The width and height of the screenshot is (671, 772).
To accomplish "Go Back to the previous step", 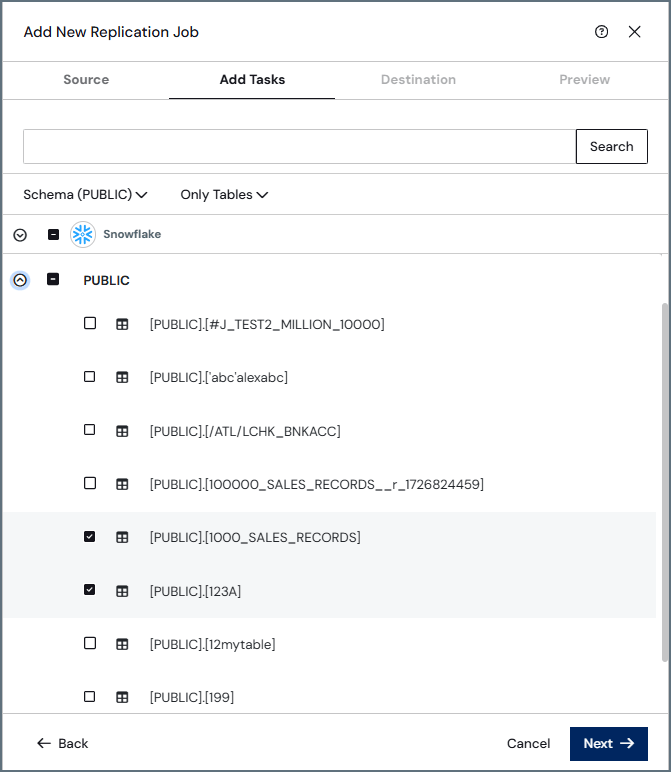I will pos(63,743).
